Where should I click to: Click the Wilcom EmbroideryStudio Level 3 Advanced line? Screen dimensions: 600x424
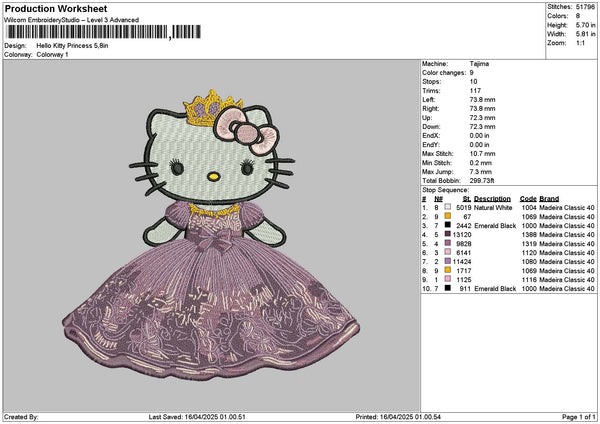[x=72, y=20]
